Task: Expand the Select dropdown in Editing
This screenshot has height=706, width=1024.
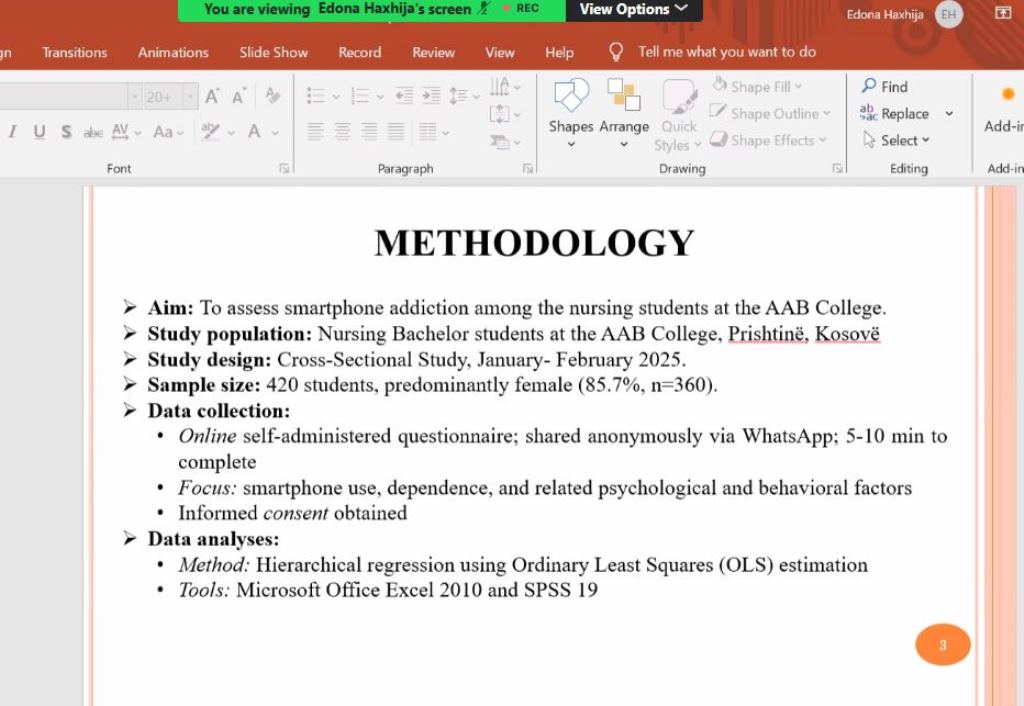Action: click(925, 141)
